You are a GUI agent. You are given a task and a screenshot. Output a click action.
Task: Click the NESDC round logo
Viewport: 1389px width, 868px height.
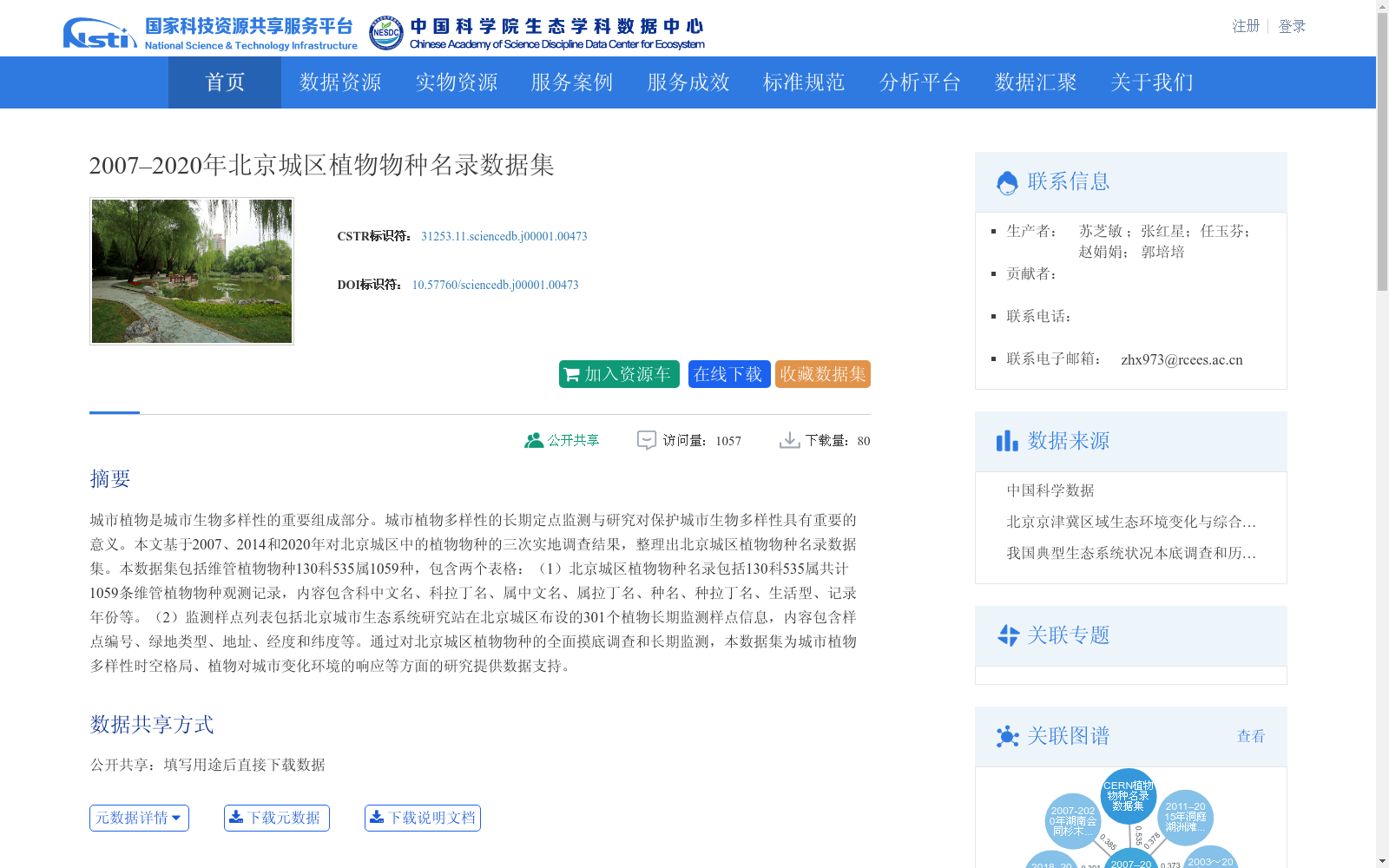(x=386, y=33)
